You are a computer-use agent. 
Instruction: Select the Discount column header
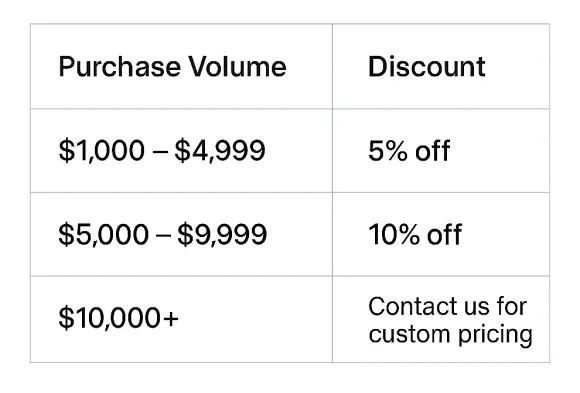pyautogui.click(x=426, y=67)
